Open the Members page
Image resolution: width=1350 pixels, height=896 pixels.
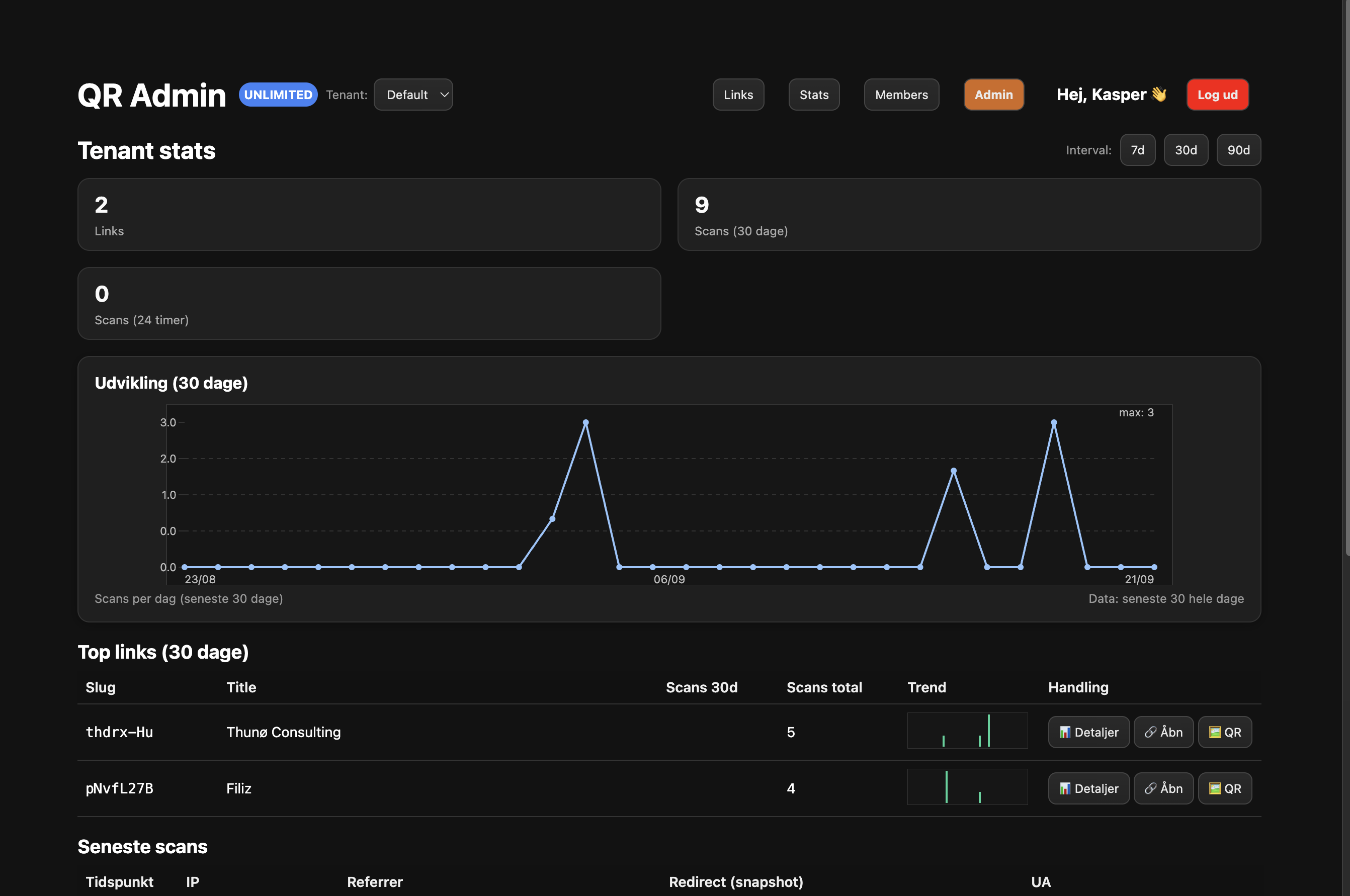click(901, 95)
